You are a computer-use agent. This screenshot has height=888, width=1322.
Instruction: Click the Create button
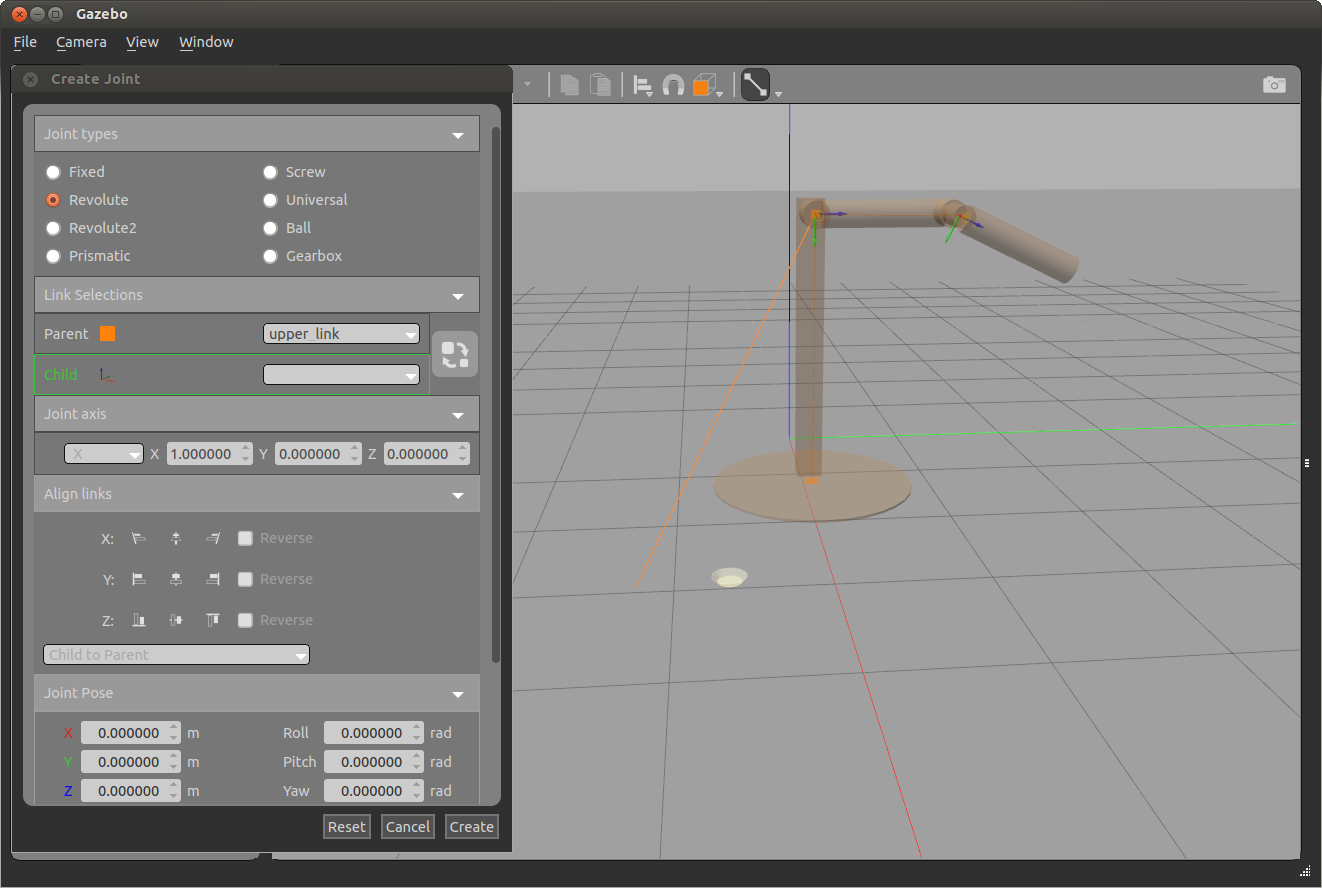pyautogui.click(x=472, y=827)
